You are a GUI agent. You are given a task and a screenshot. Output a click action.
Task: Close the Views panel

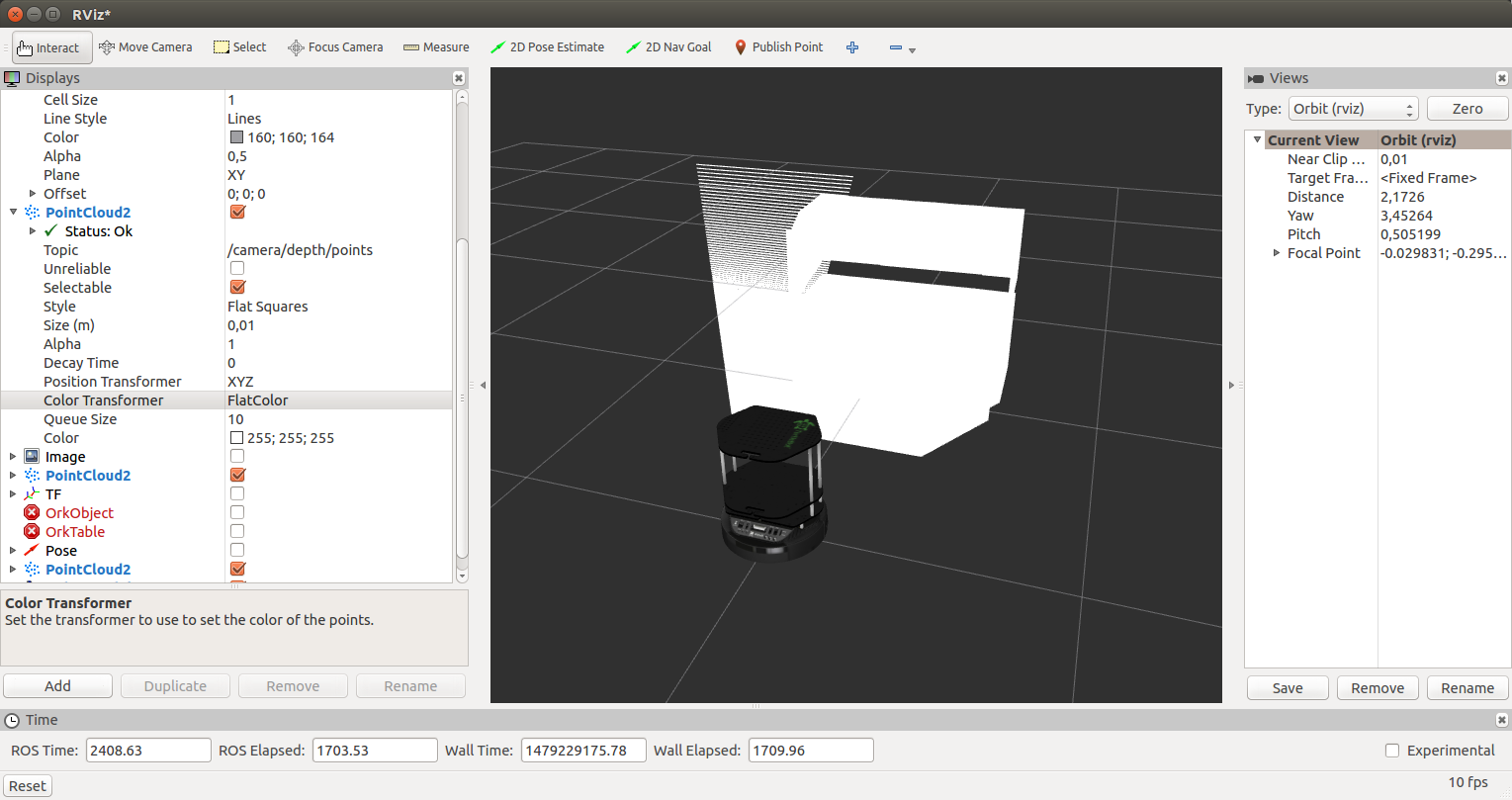1502,78
